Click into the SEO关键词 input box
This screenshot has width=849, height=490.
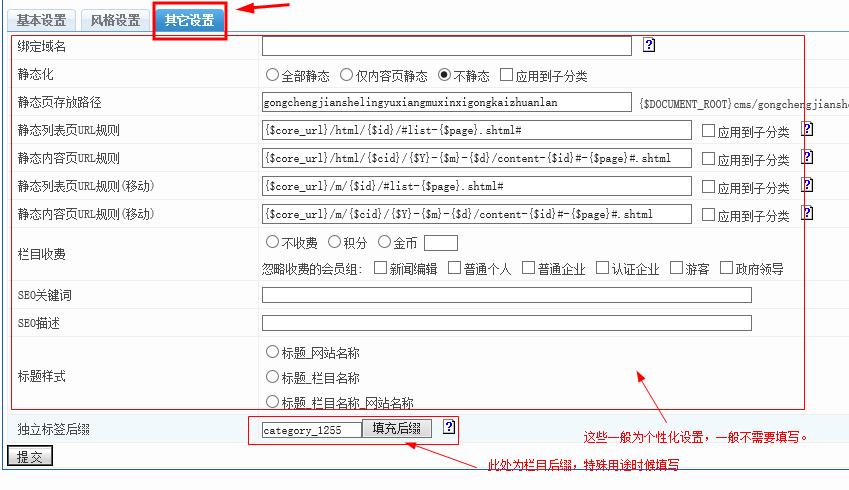coord(506,295)
